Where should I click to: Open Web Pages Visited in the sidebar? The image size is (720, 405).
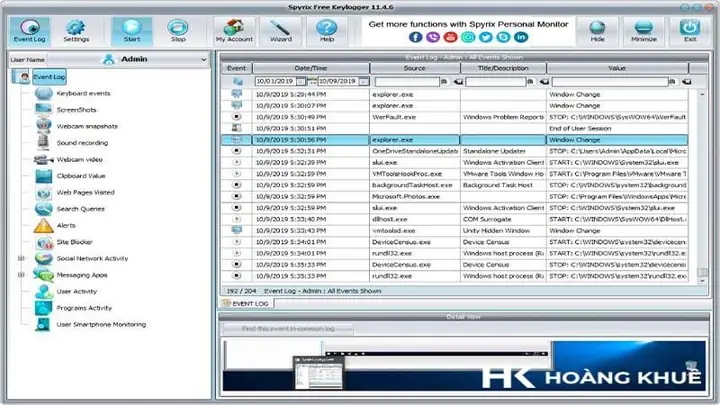[x=85, y=192]
